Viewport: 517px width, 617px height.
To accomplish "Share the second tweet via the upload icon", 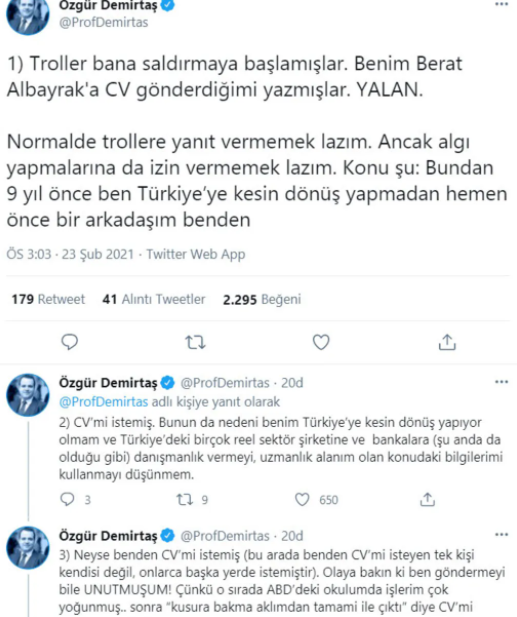I will pyautogui.click(x=427, y=499).
